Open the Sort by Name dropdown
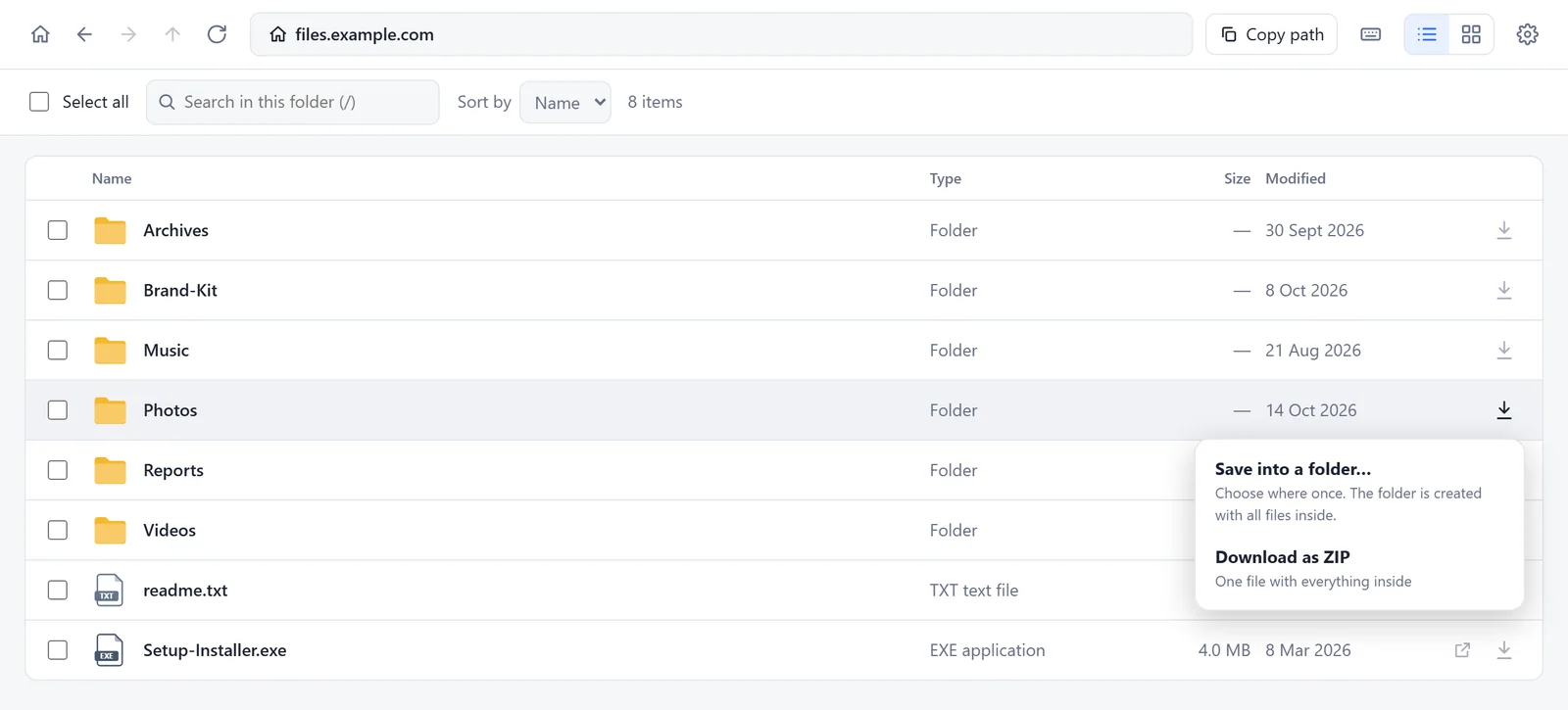This screenshot has height=710, width=1568. tap(565, 102)
